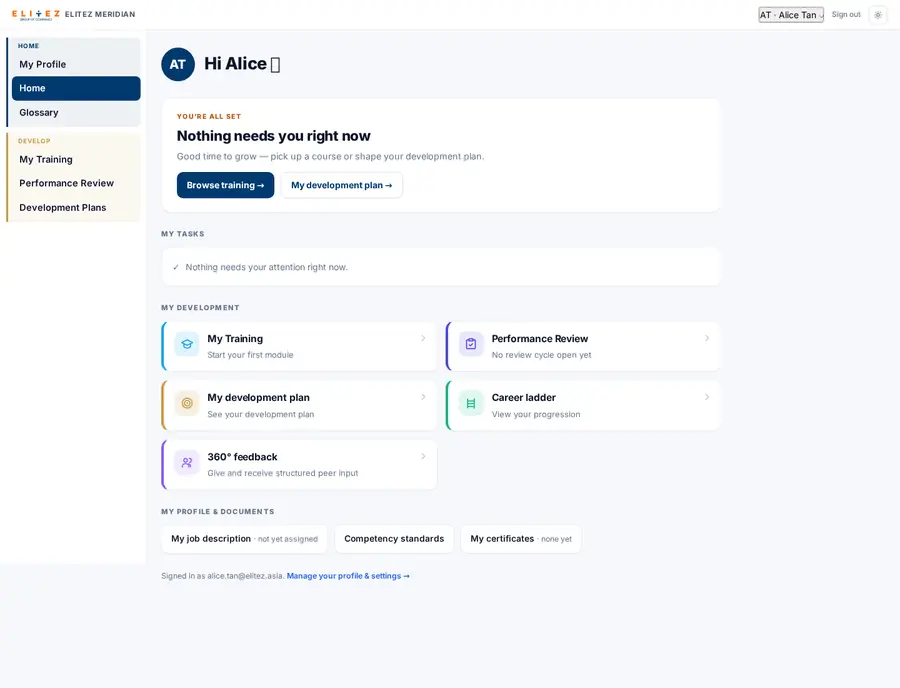Click the My development plan button in banner
Viewport: 900px width, 688px height.
[x=342, y=185]
